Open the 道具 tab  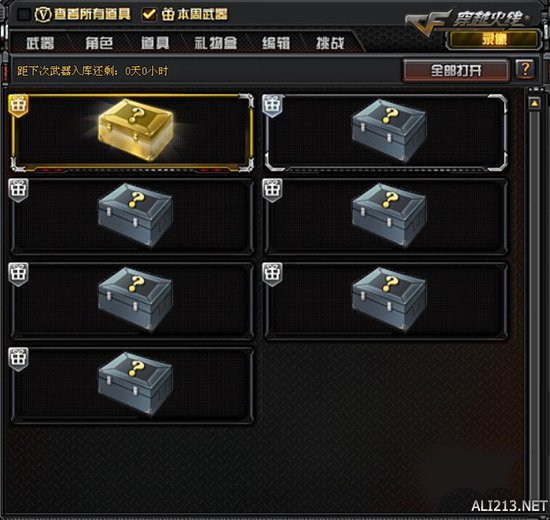tap(155, 43)
